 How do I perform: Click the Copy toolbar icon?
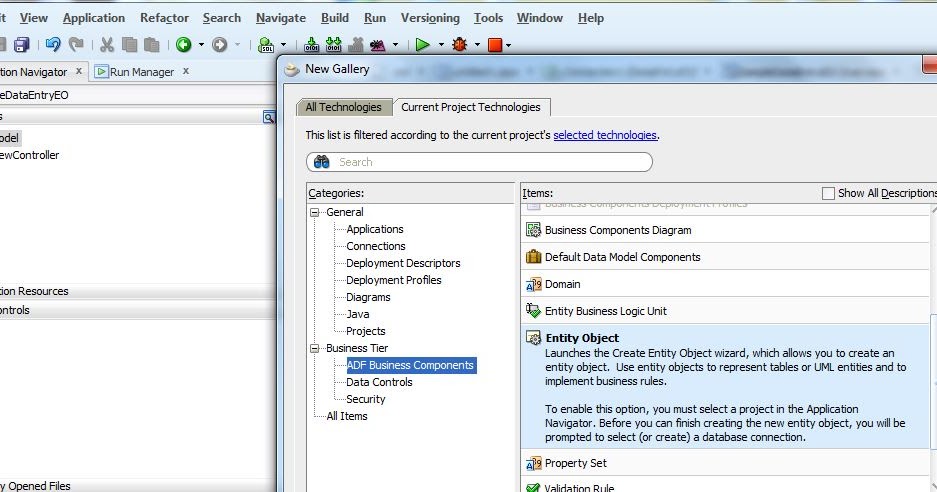pyautogui.click(x=129, y=45)
